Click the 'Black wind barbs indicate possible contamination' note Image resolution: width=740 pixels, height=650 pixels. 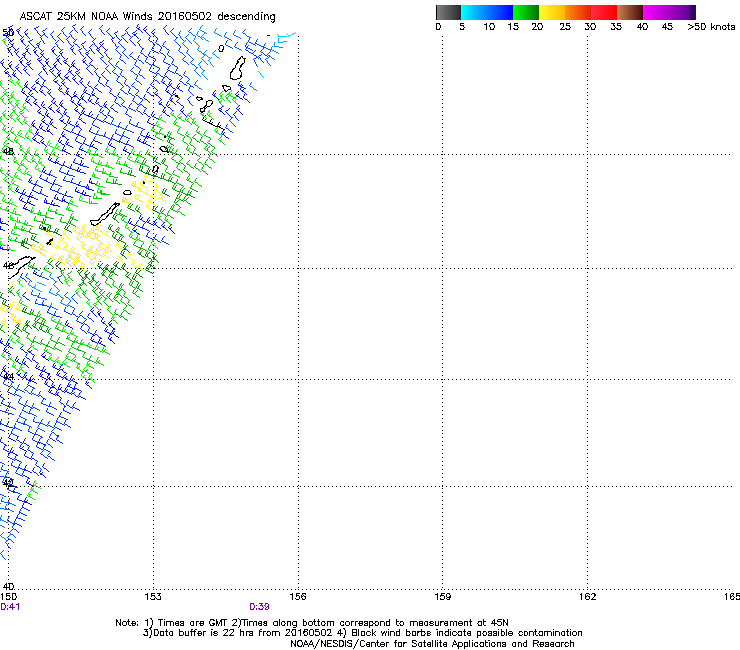tap(466, 633)
